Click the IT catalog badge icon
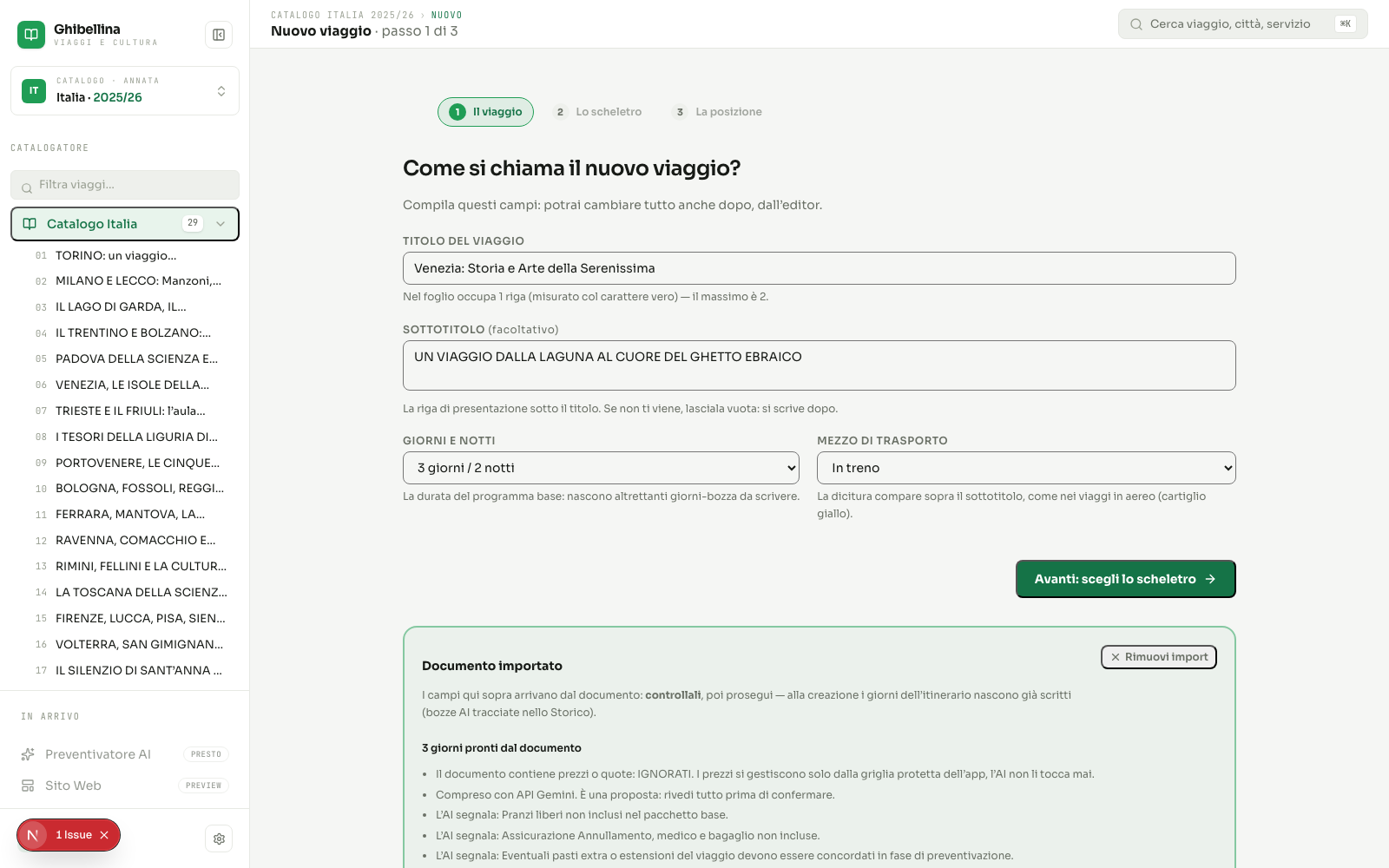1389x868 pixels. point(34,91)
